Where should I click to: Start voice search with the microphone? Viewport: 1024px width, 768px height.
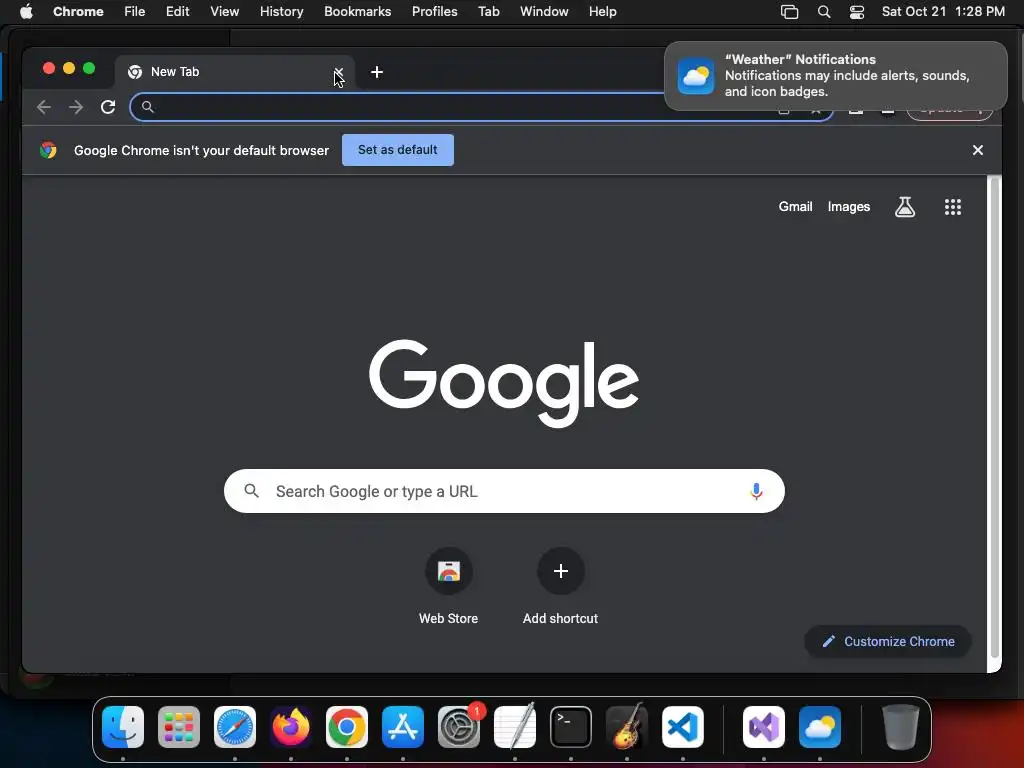756,491
